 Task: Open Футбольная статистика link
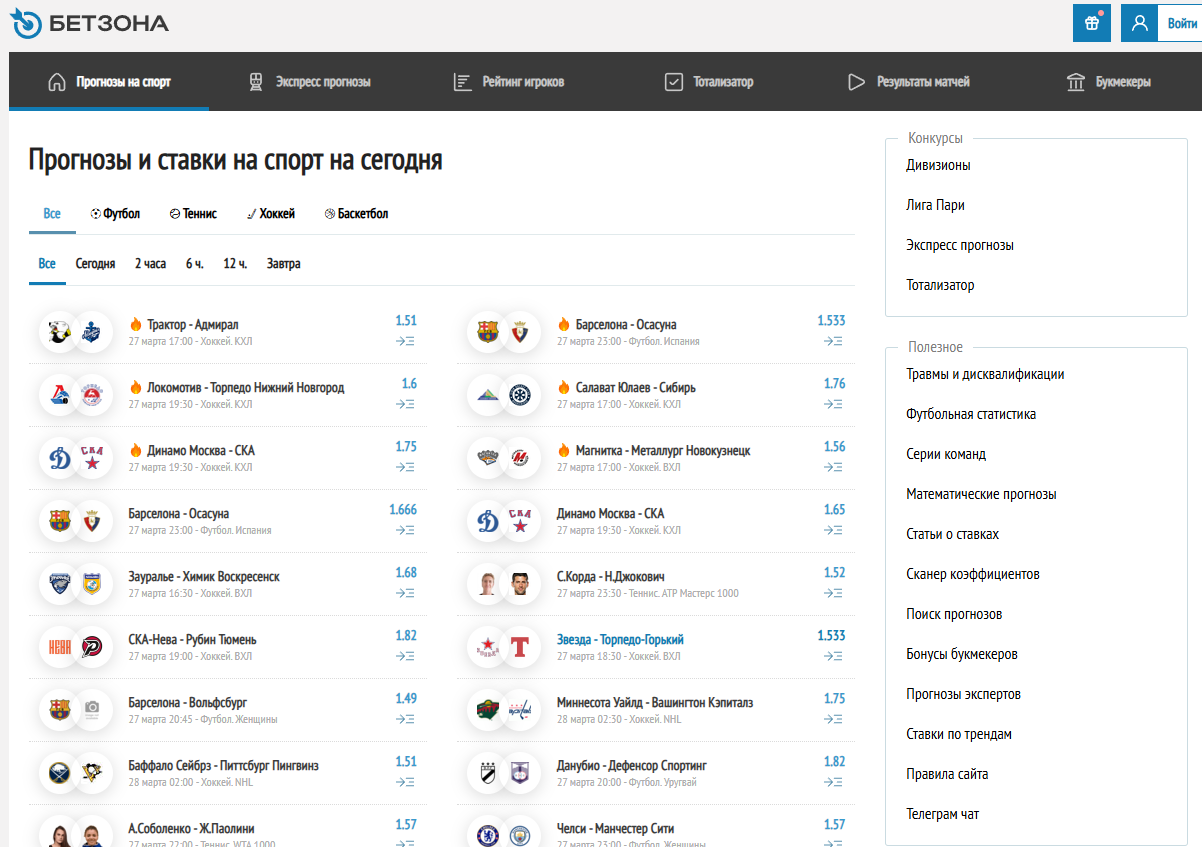click(971, 414)
